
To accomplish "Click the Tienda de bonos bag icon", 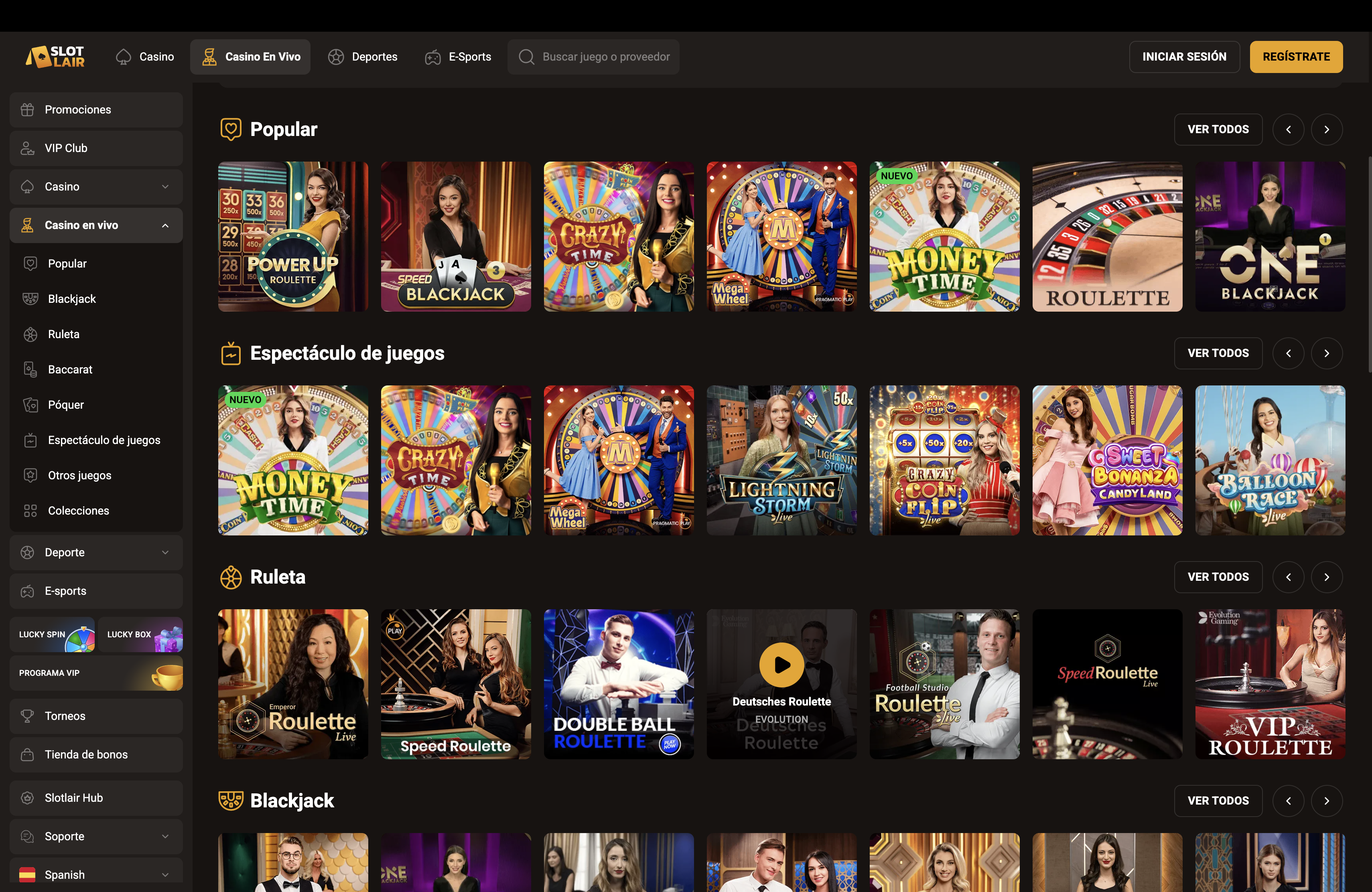I will 27,754.
